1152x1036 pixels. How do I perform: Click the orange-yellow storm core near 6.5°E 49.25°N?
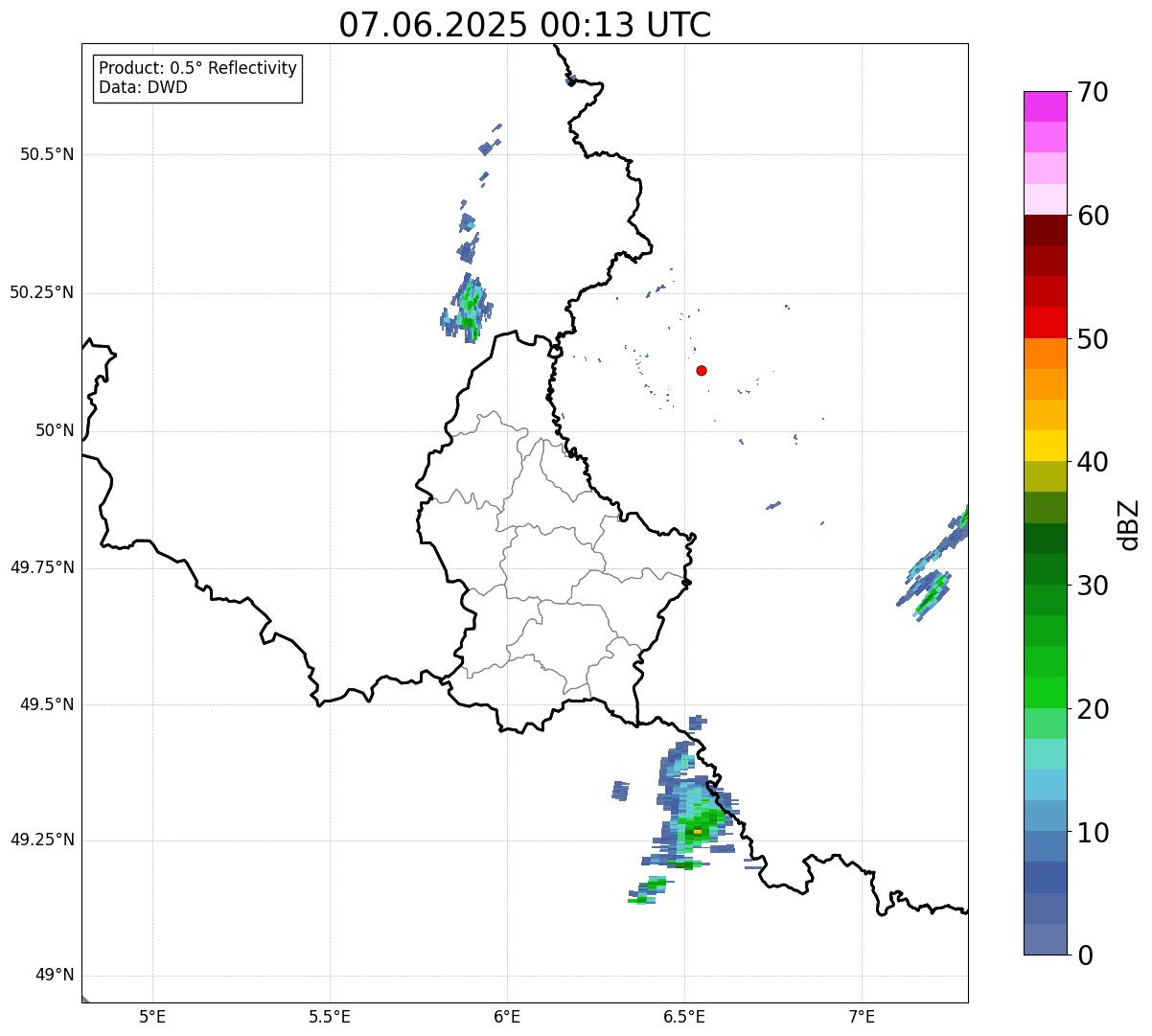click(698, 831)
